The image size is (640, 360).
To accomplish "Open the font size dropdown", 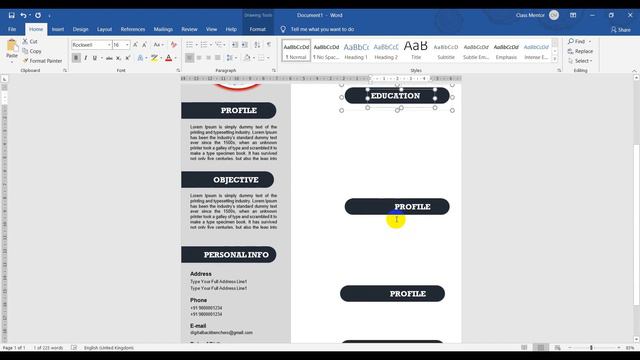I will 127,44.
